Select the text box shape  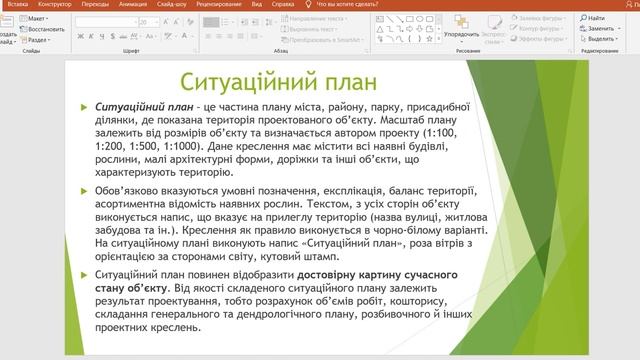pos(380,19)
